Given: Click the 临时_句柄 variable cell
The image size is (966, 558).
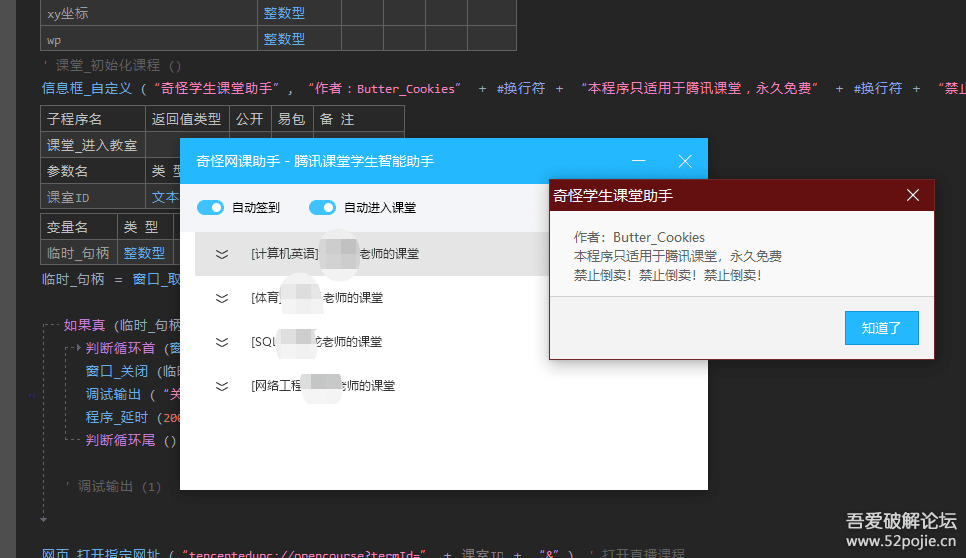Looking at the screenshot, I should coord(78,253).
